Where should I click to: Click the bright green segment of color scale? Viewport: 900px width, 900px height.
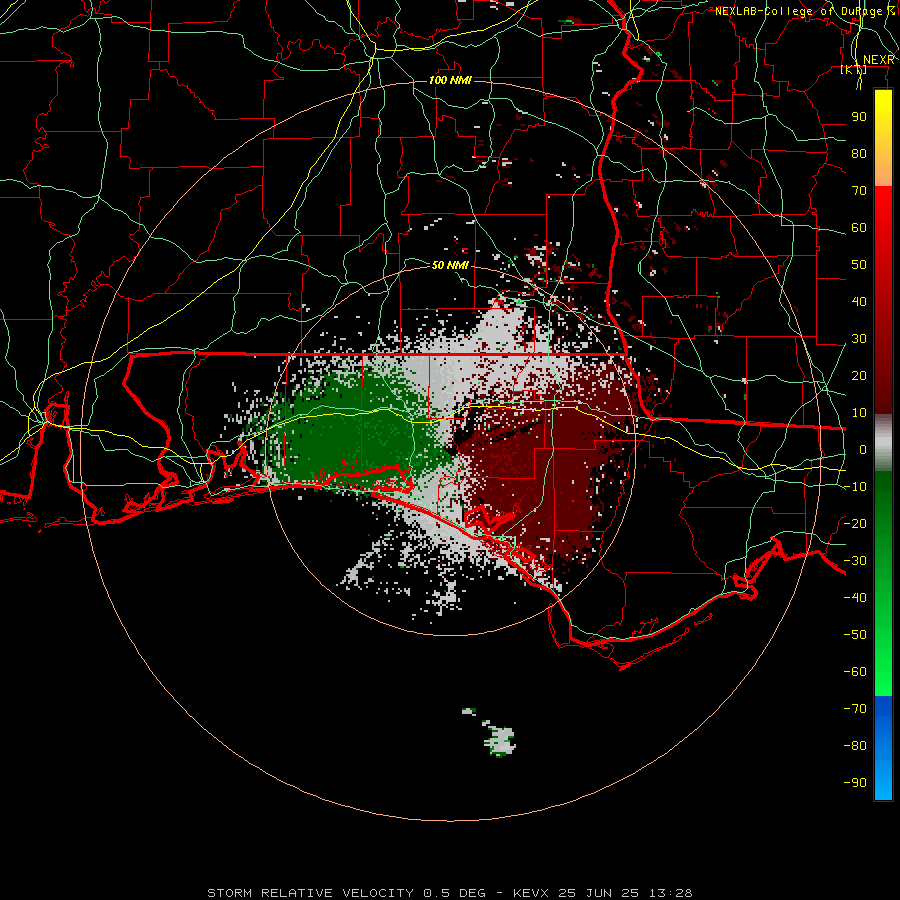883,584
